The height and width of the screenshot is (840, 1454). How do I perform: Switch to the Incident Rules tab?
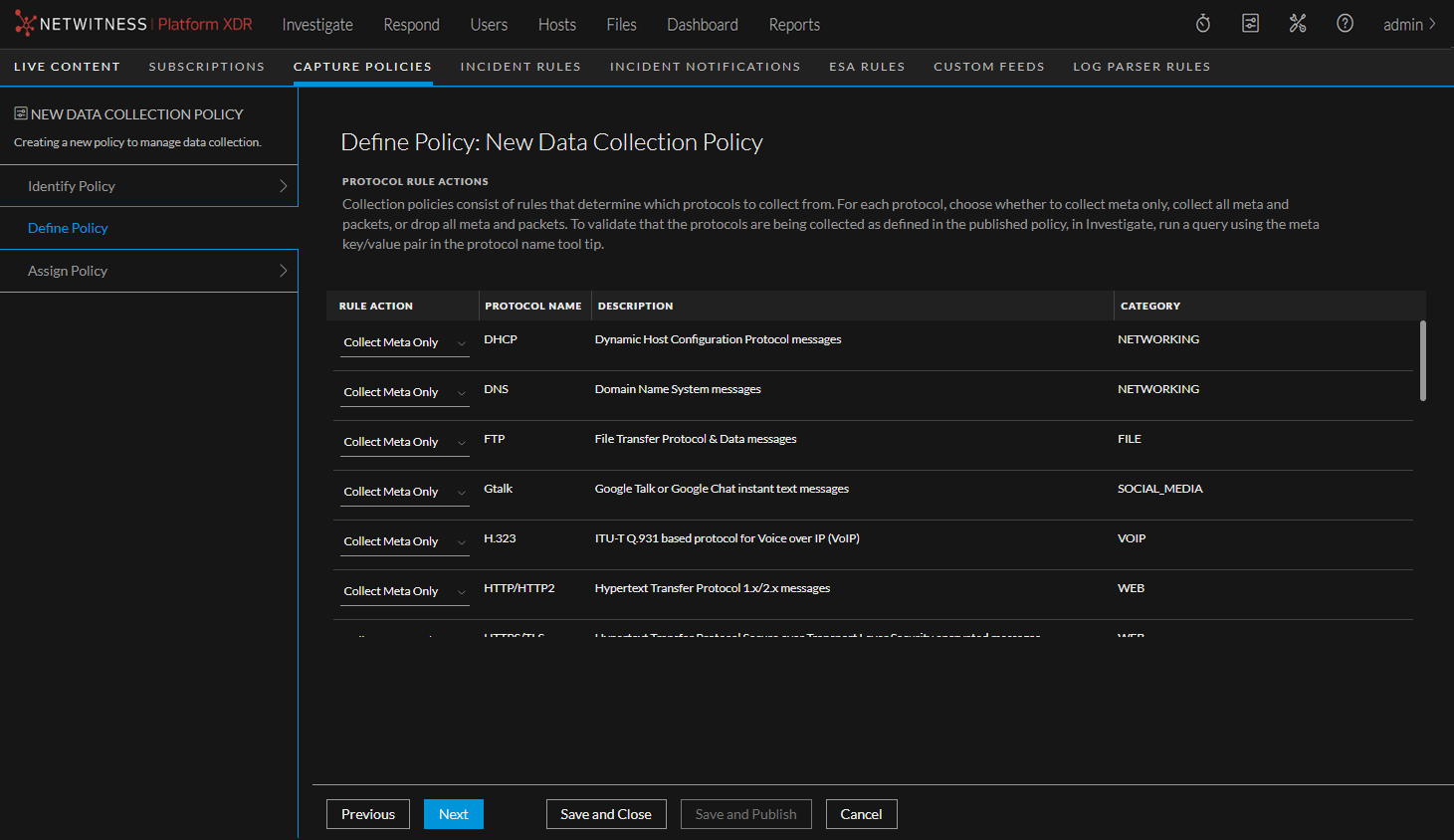point(520,67)
